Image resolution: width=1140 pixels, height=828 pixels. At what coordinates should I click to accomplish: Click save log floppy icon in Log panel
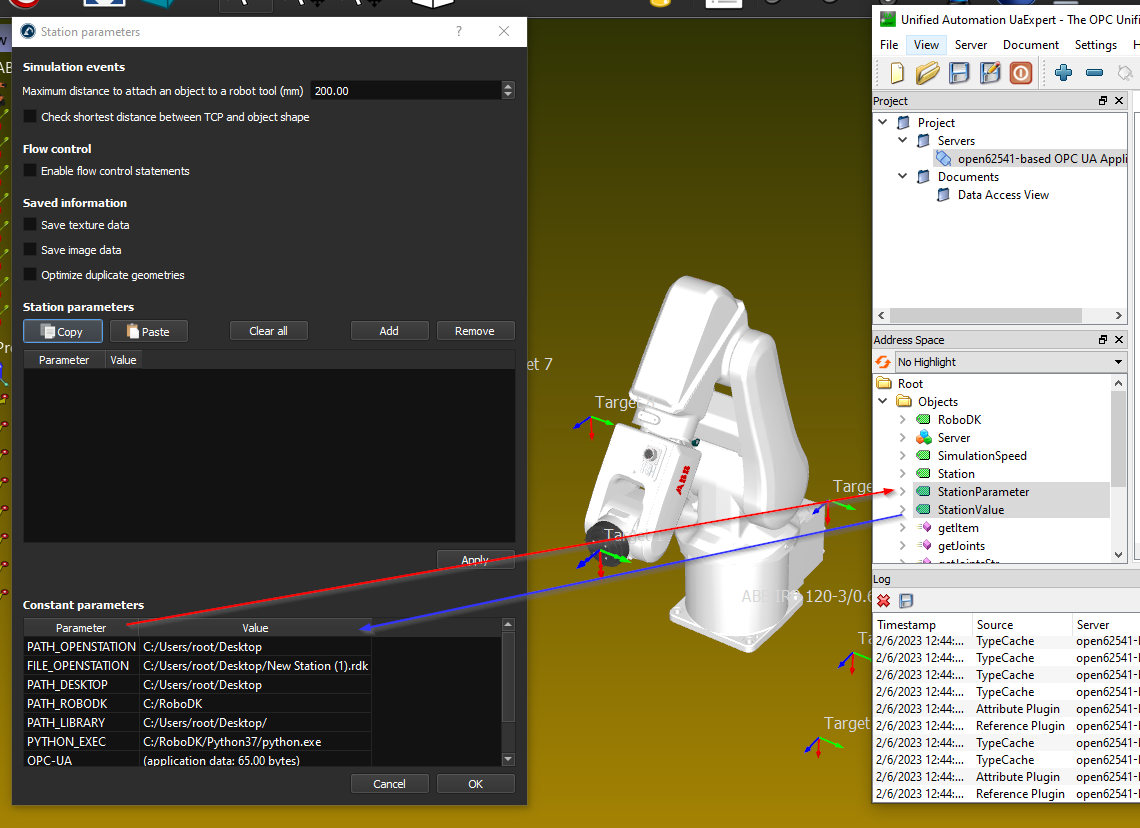point(906,600)
